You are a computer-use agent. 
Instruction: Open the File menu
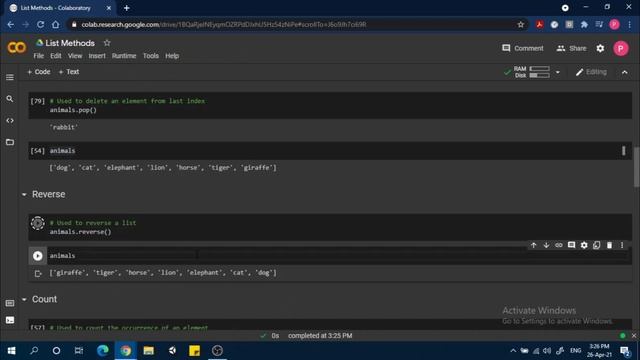pyautogui.click(x=39, y=56)
